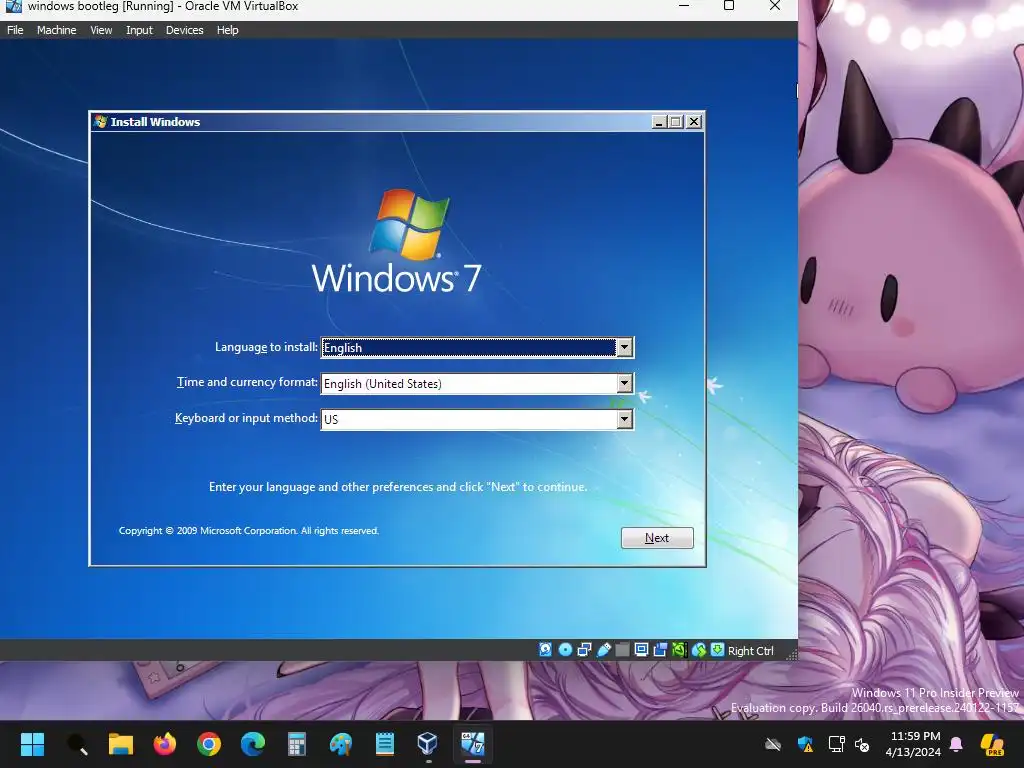Close the Install Windows dialog
The image size is (1024, 768).
(x=694, y=121)
